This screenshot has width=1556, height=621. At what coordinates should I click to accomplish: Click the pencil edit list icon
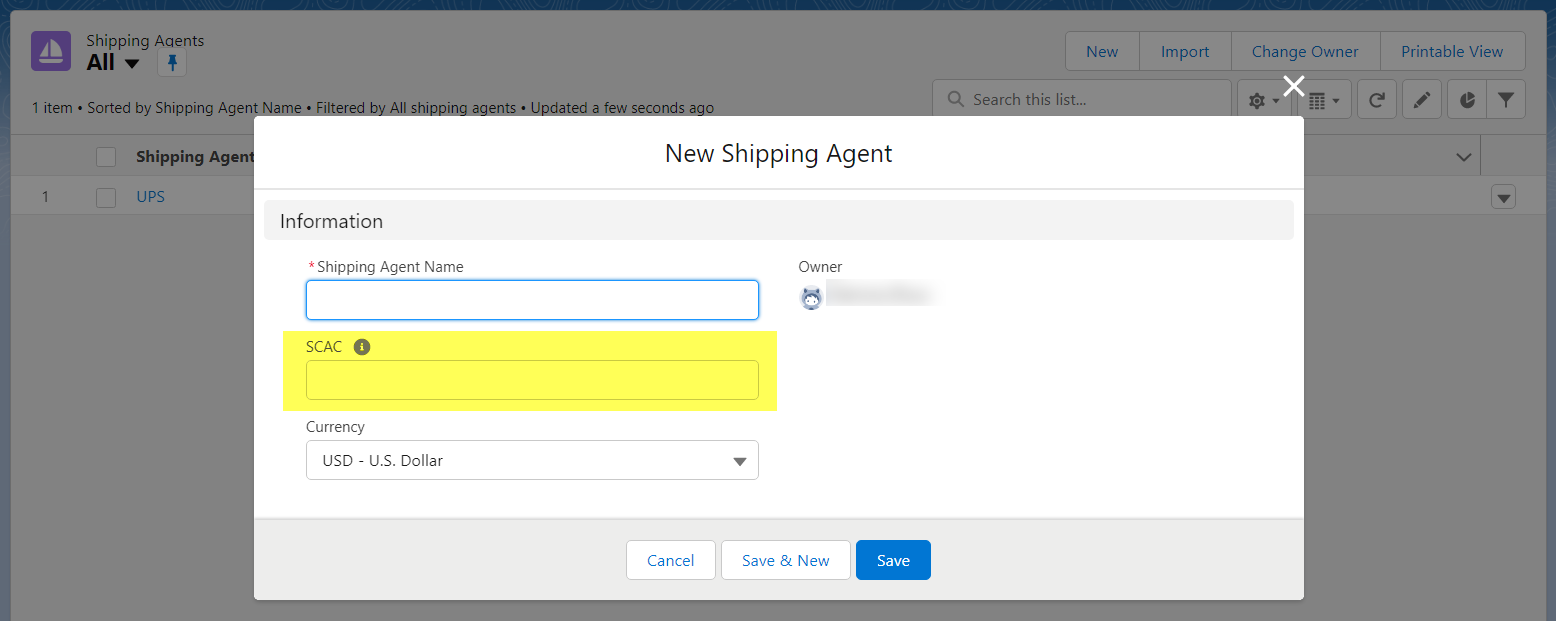click(1421, 100)
